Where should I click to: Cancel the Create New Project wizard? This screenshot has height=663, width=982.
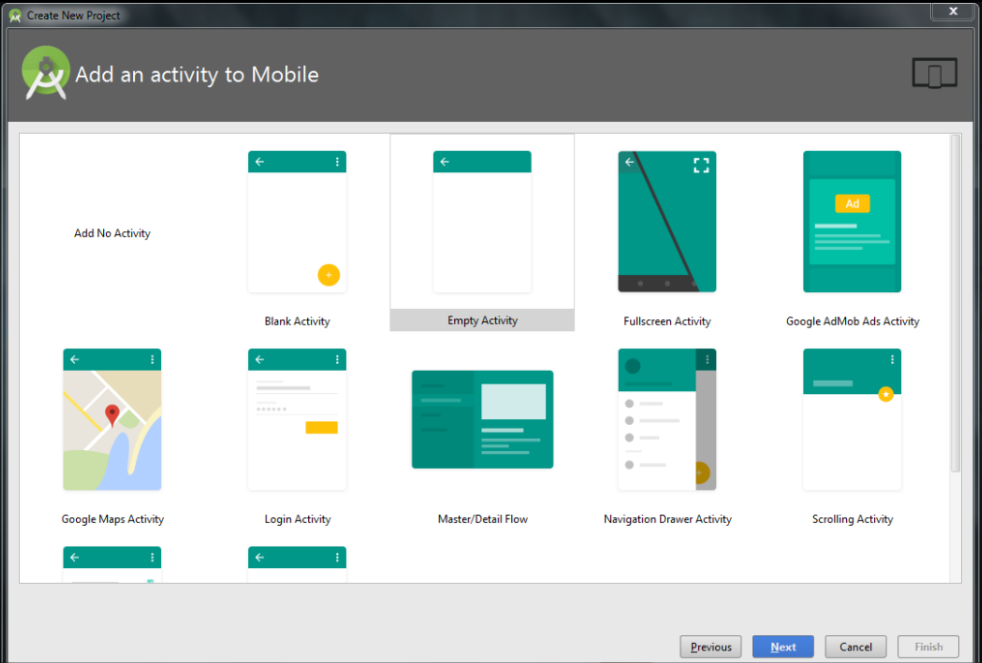855,647
